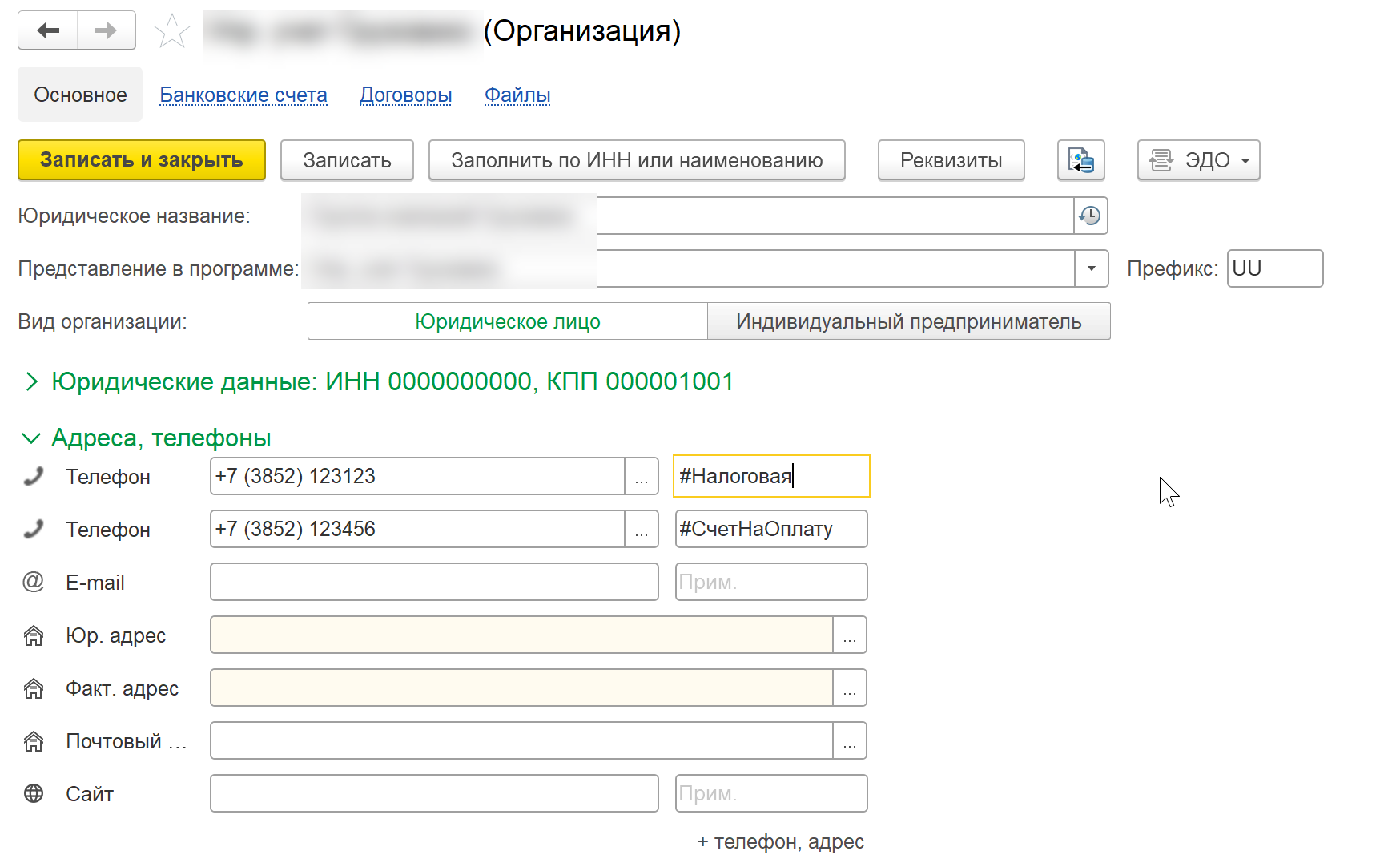Select Юридическое лицо organization type
Viewport: 1400px width, 863px height.
[x=507, y=321]
